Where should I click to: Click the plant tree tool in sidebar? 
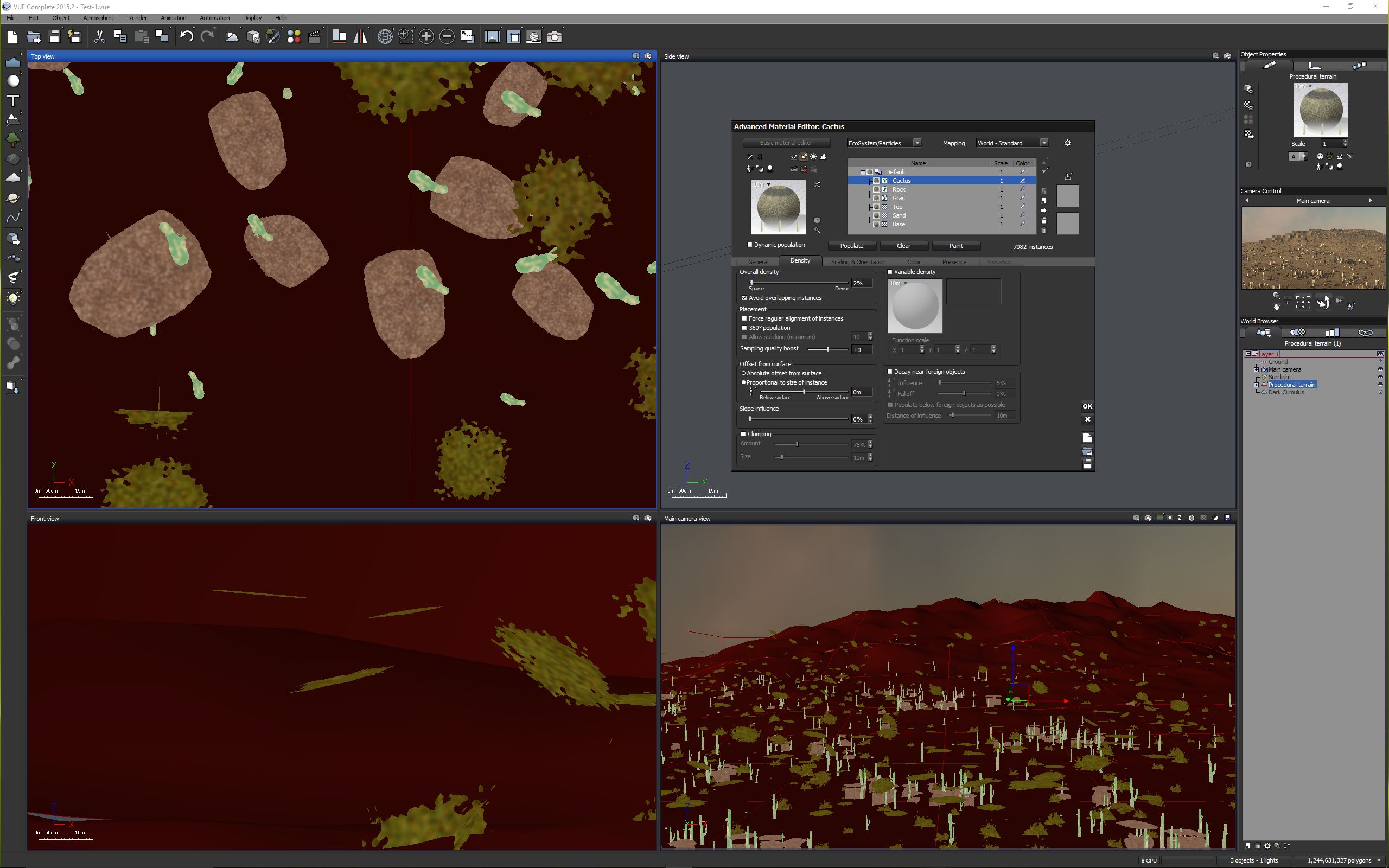point(12,139)
